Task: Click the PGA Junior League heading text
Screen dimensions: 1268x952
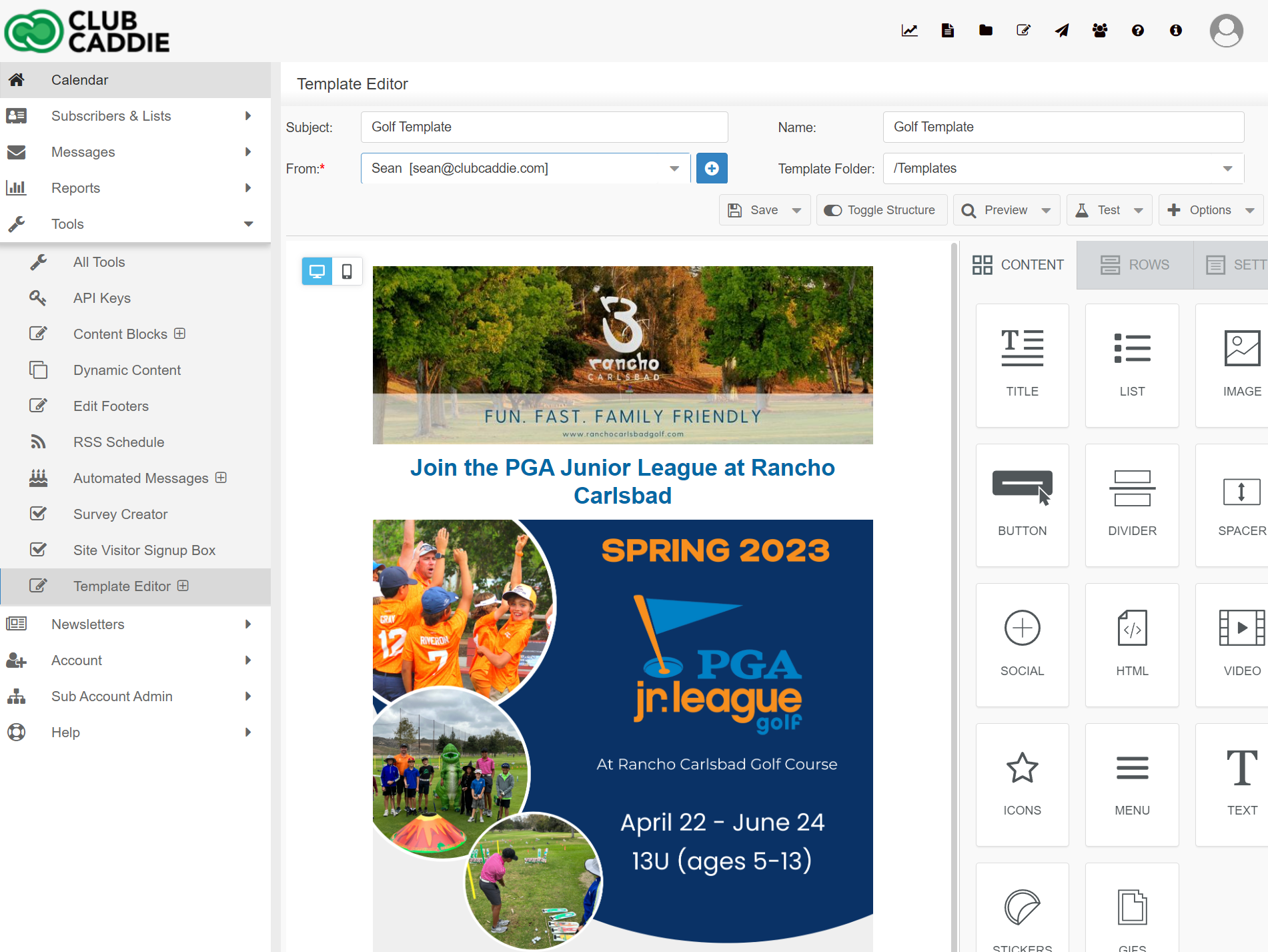Action: [622, 482]
